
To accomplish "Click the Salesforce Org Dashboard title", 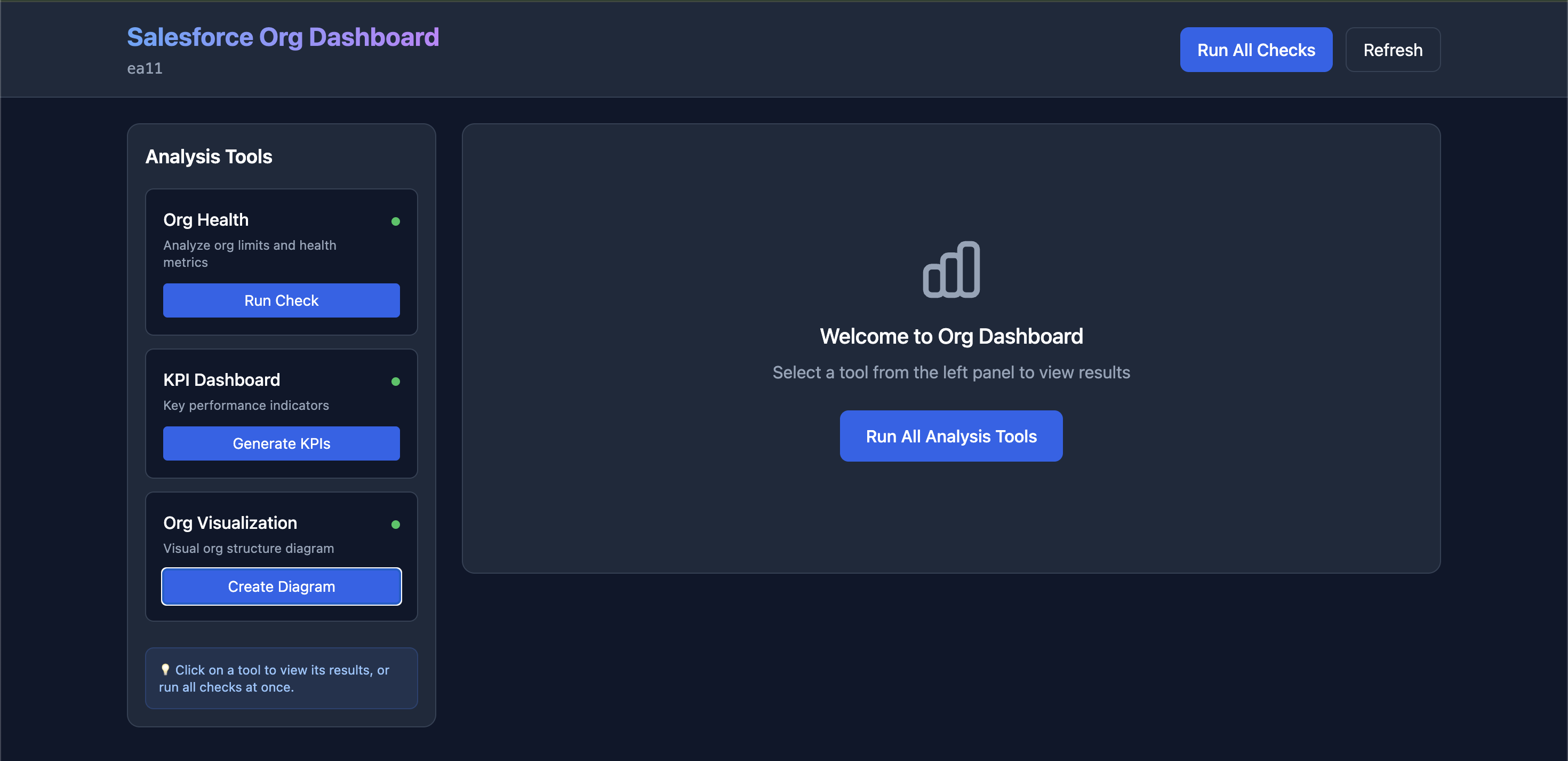I will (x=283, y=37).
